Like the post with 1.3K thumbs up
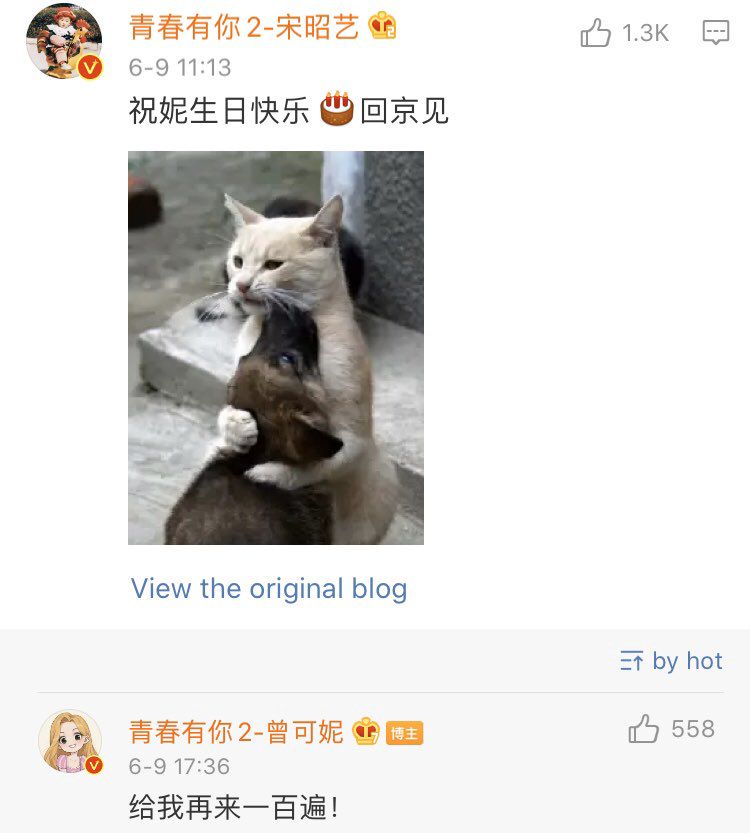Screen dimensions: 750x833 click(x=595, y=32)
